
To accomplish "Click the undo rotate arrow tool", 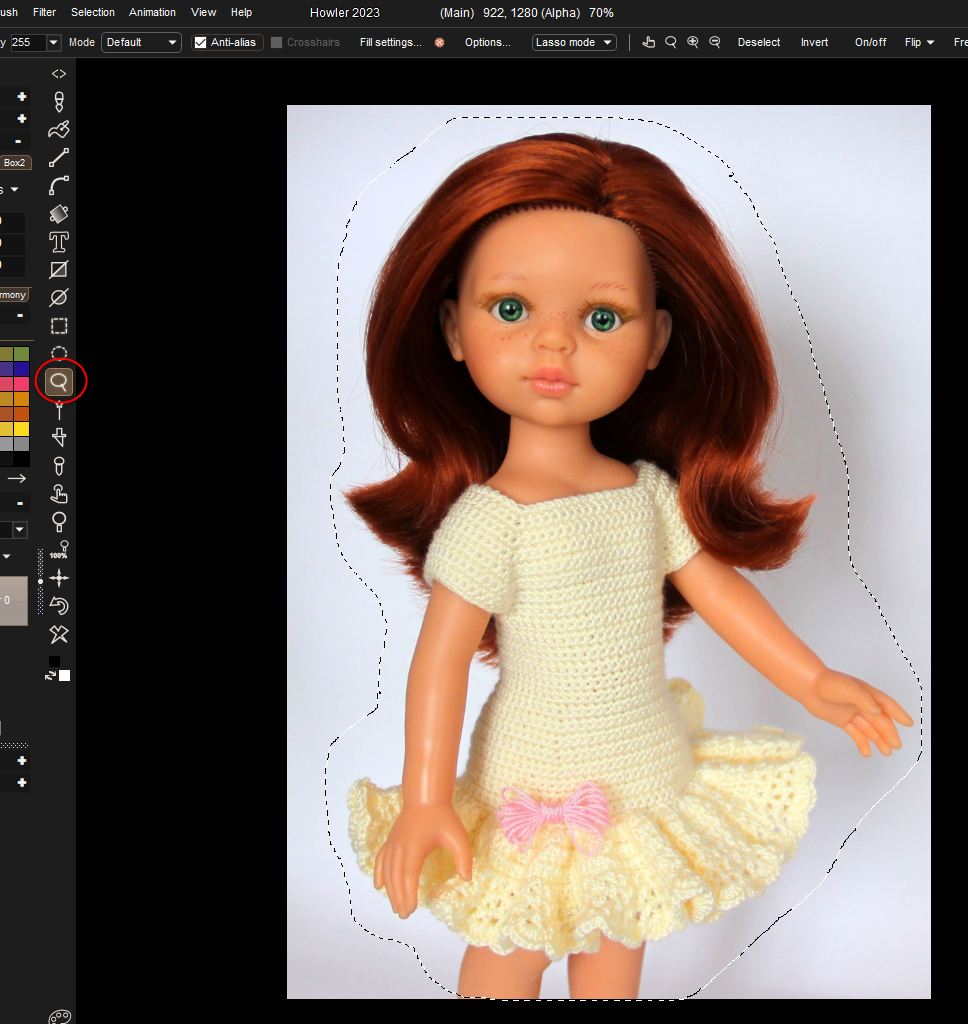I will 59,606.
